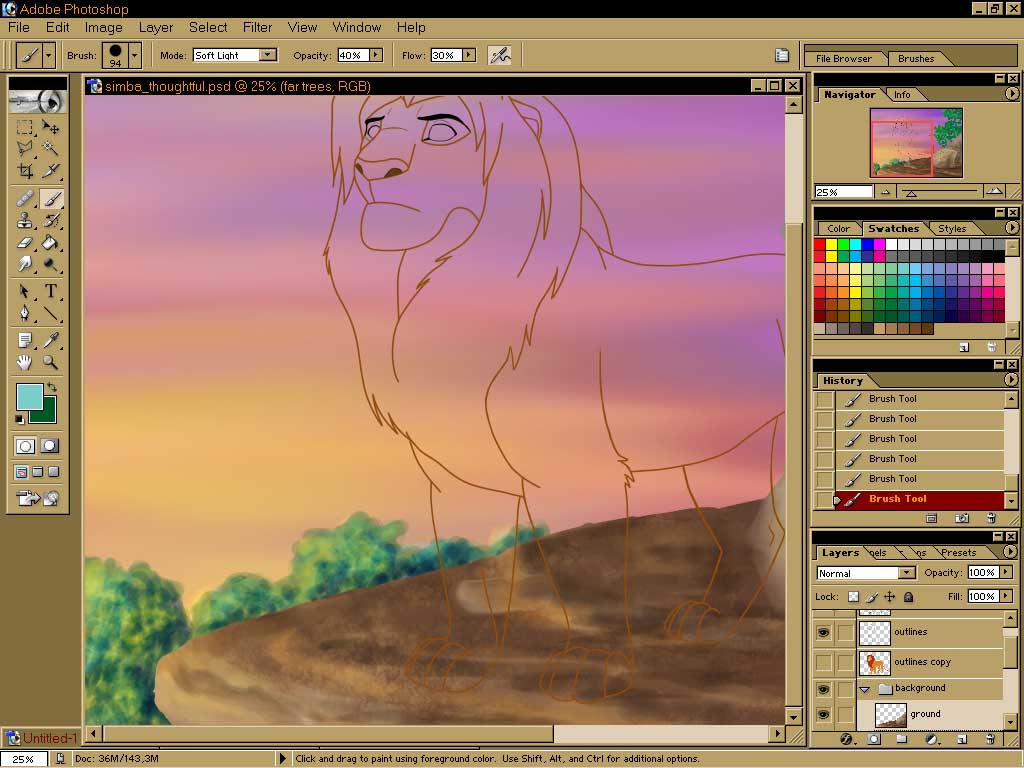Image resolution: width=1024 pixels, height=768 pixels.
Task: Open the layer blend mode dropdown
Action: (906, 573)
